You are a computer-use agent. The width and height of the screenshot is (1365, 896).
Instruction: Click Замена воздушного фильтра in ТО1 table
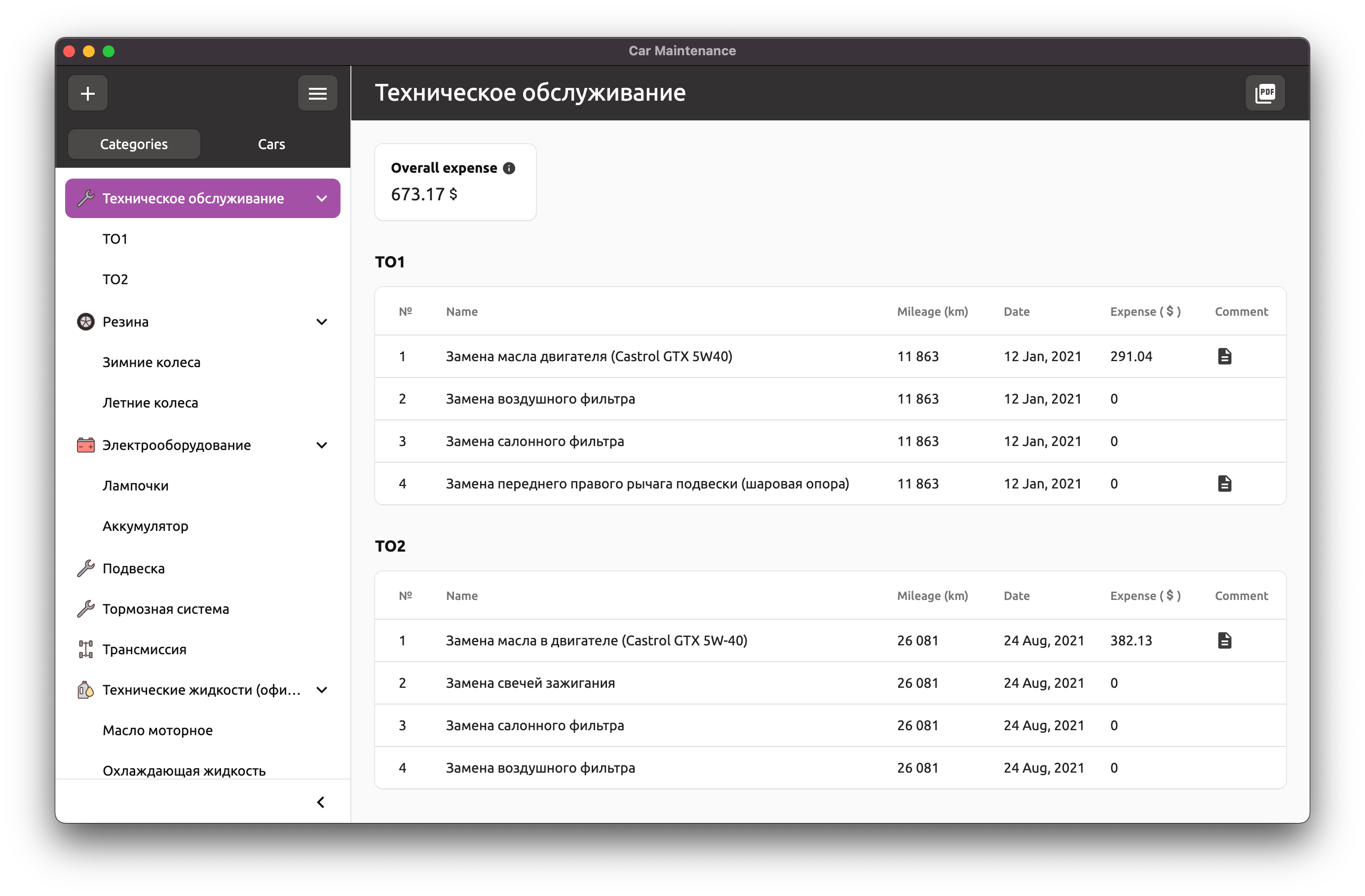point(540,398)
